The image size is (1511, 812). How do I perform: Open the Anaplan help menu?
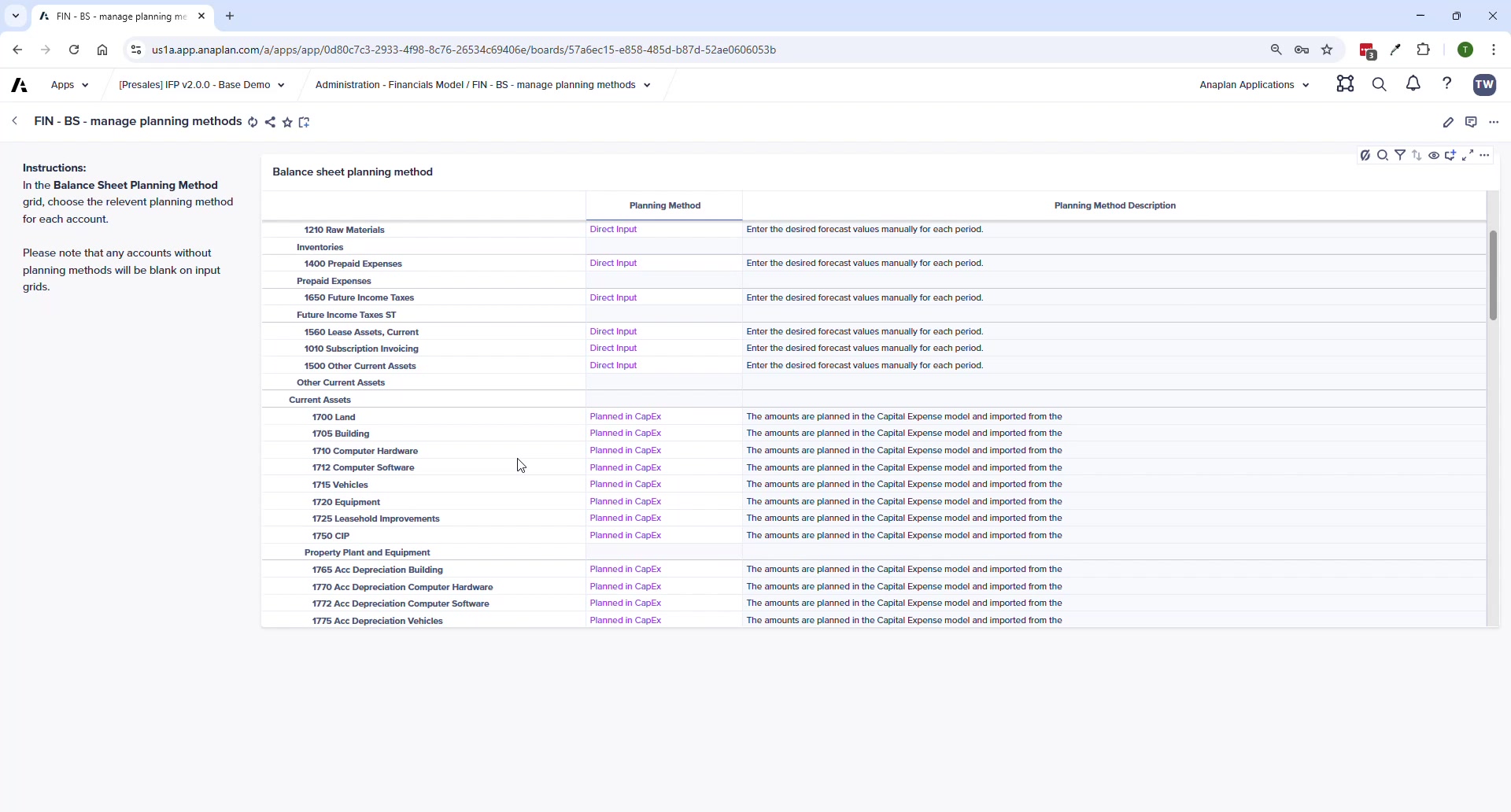[x=1448, y=84]
